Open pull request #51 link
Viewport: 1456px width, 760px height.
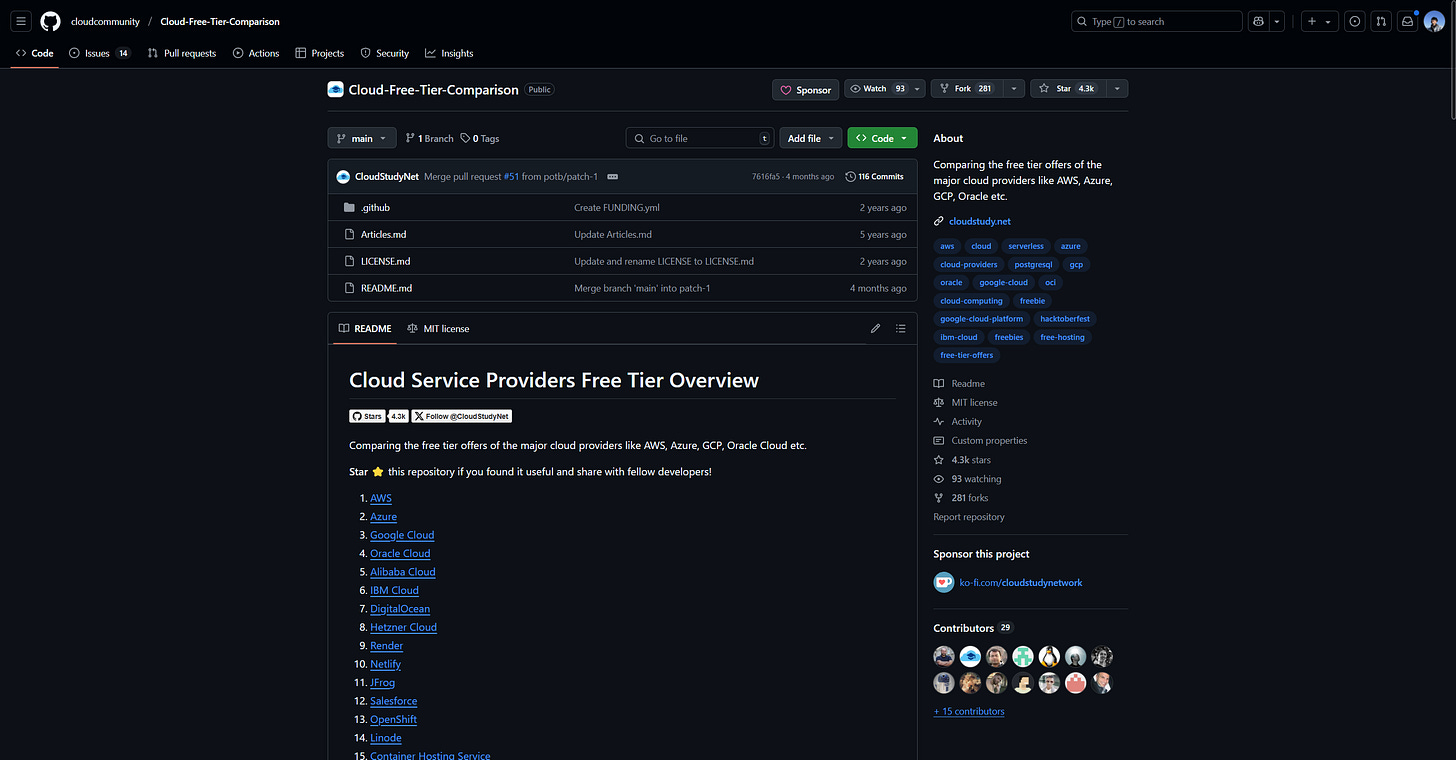click(511, 177)
